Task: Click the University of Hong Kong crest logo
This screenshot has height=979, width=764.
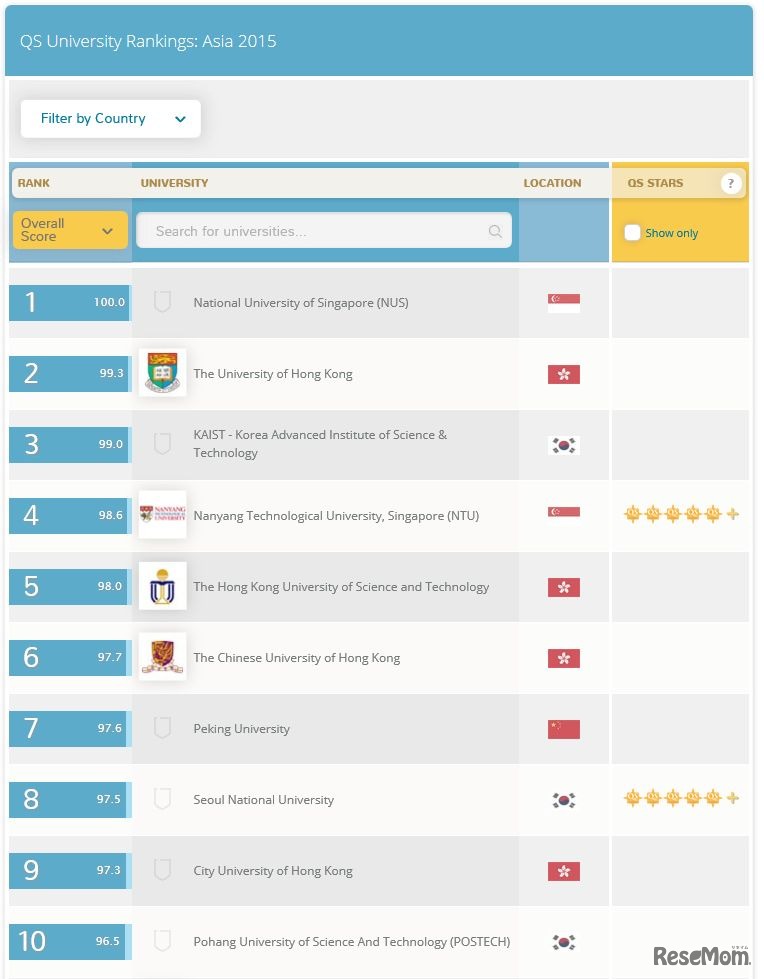Action: (162, 373)
